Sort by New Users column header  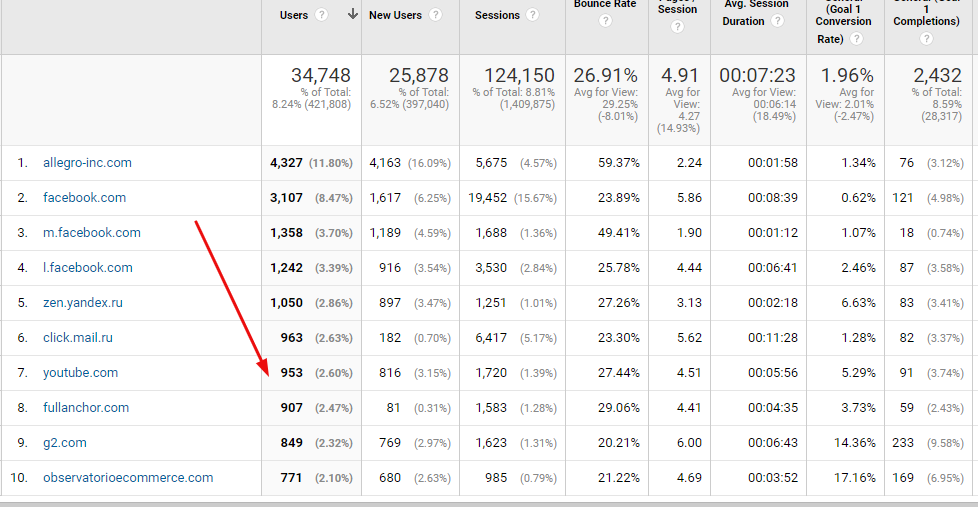pyautogui.click(x=395, y=15)
